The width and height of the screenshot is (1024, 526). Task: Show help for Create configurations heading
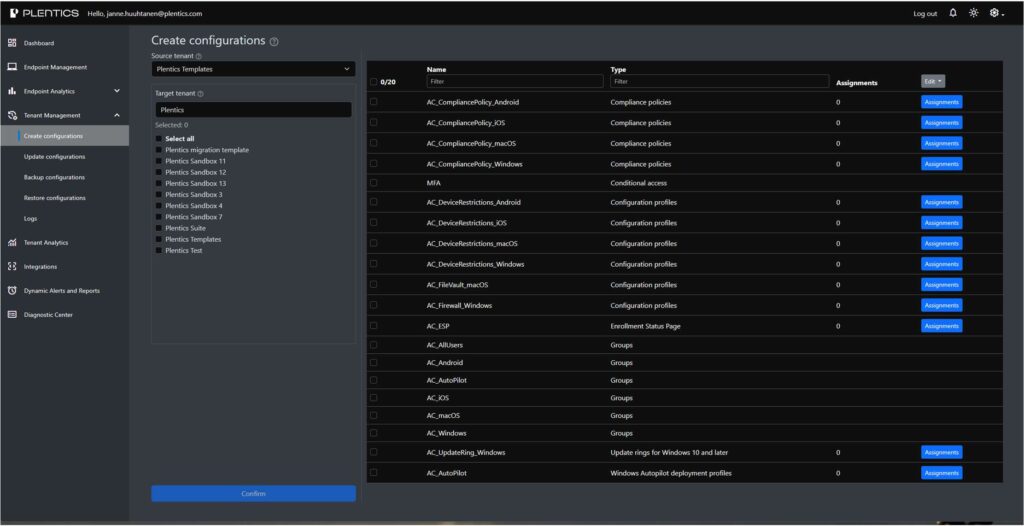(274, 42)
